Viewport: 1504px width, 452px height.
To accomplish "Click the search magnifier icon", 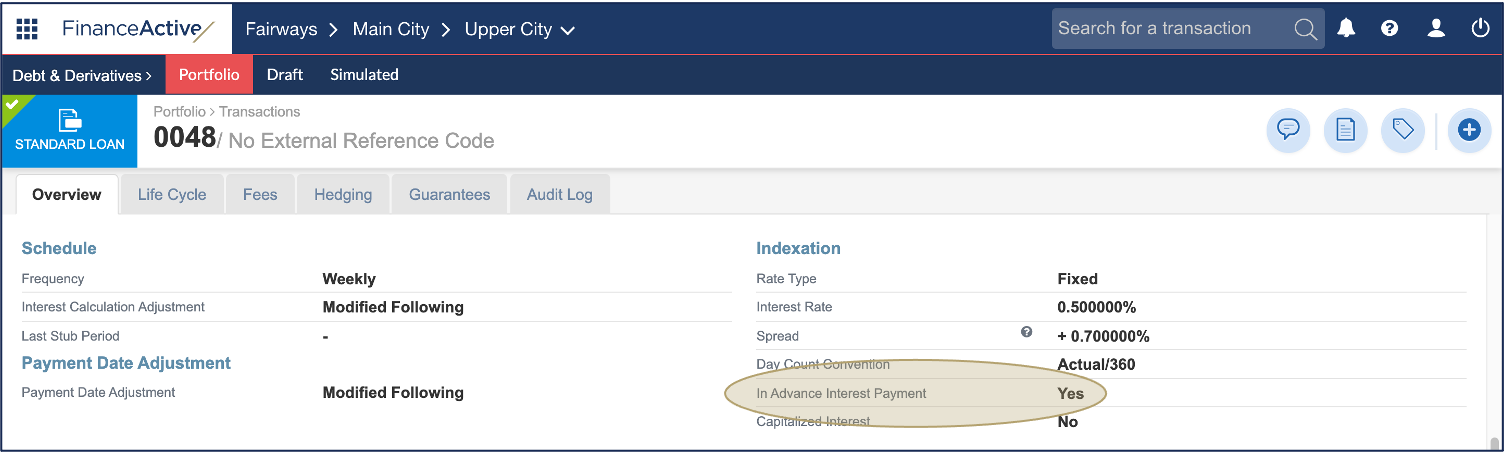I will 1305,29.
